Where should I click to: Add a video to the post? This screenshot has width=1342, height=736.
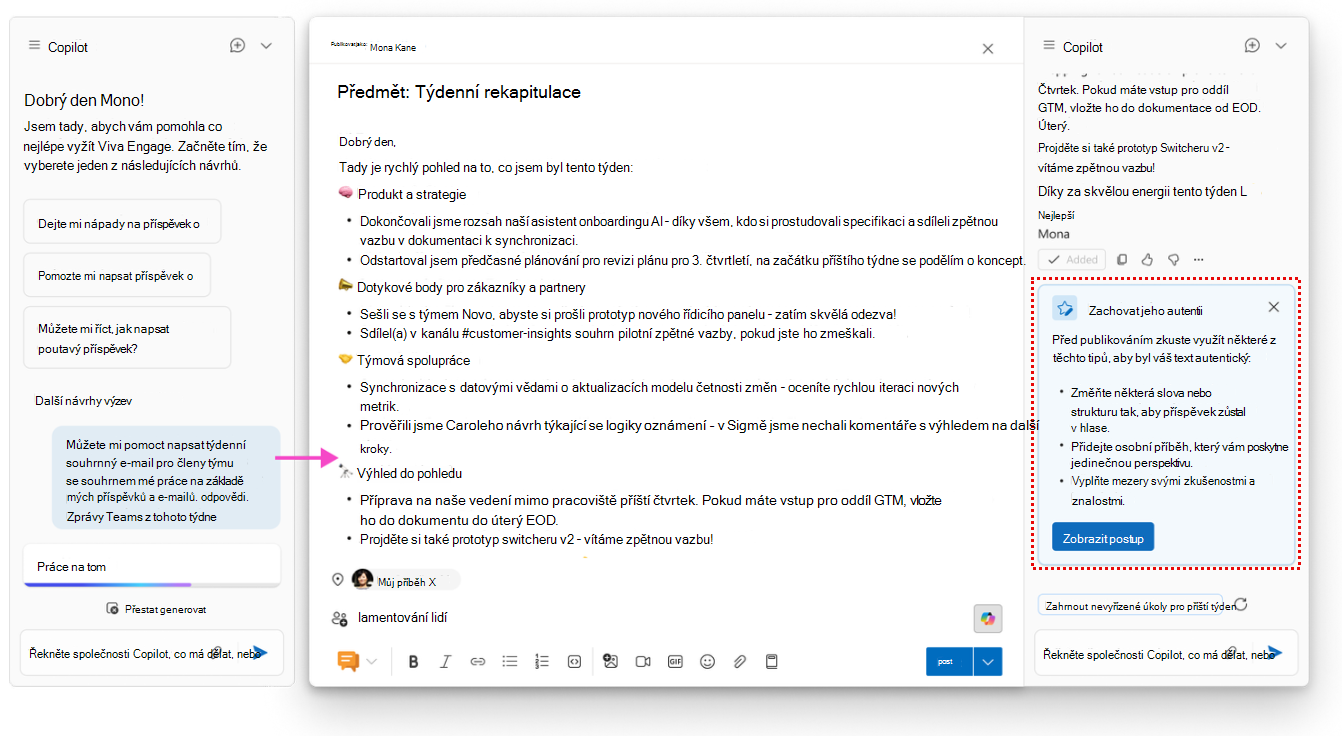coord(643,661)
